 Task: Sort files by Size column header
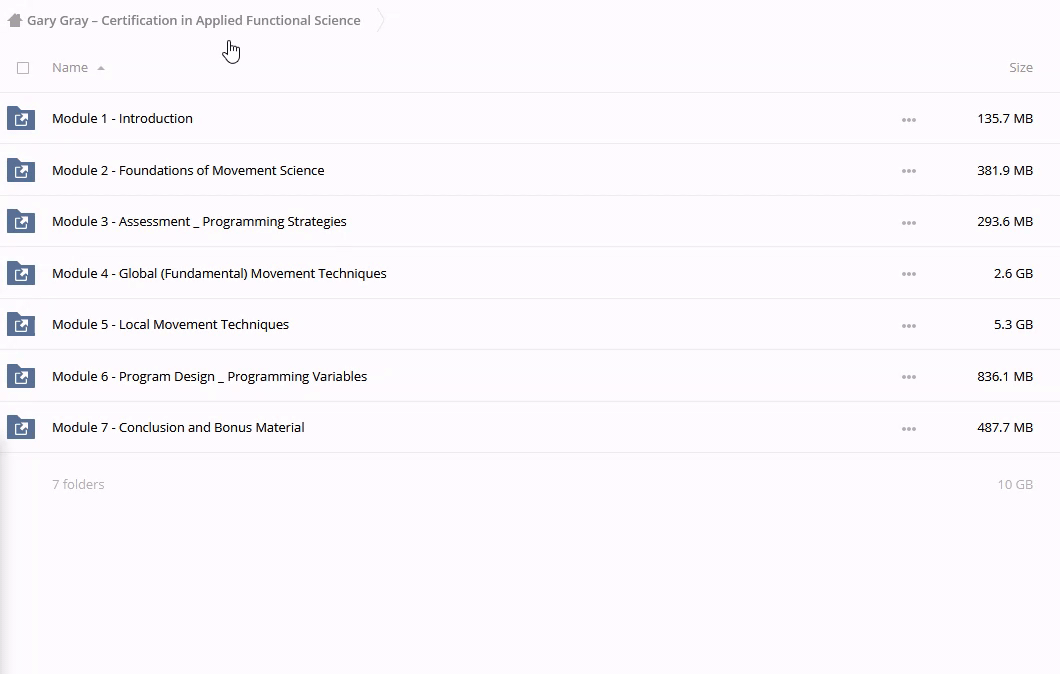tap(1020, 68)
